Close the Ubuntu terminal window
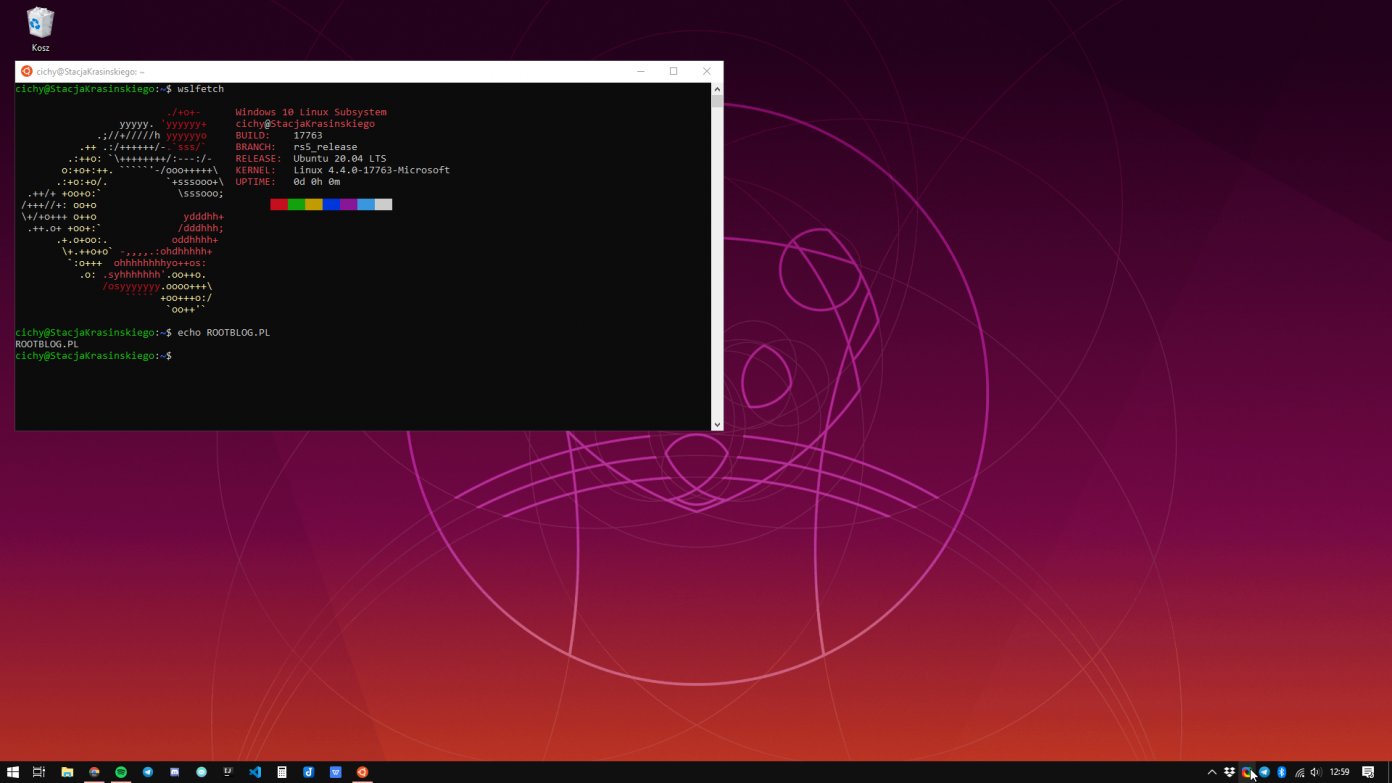1392x783 pixels. pos(706,71)
